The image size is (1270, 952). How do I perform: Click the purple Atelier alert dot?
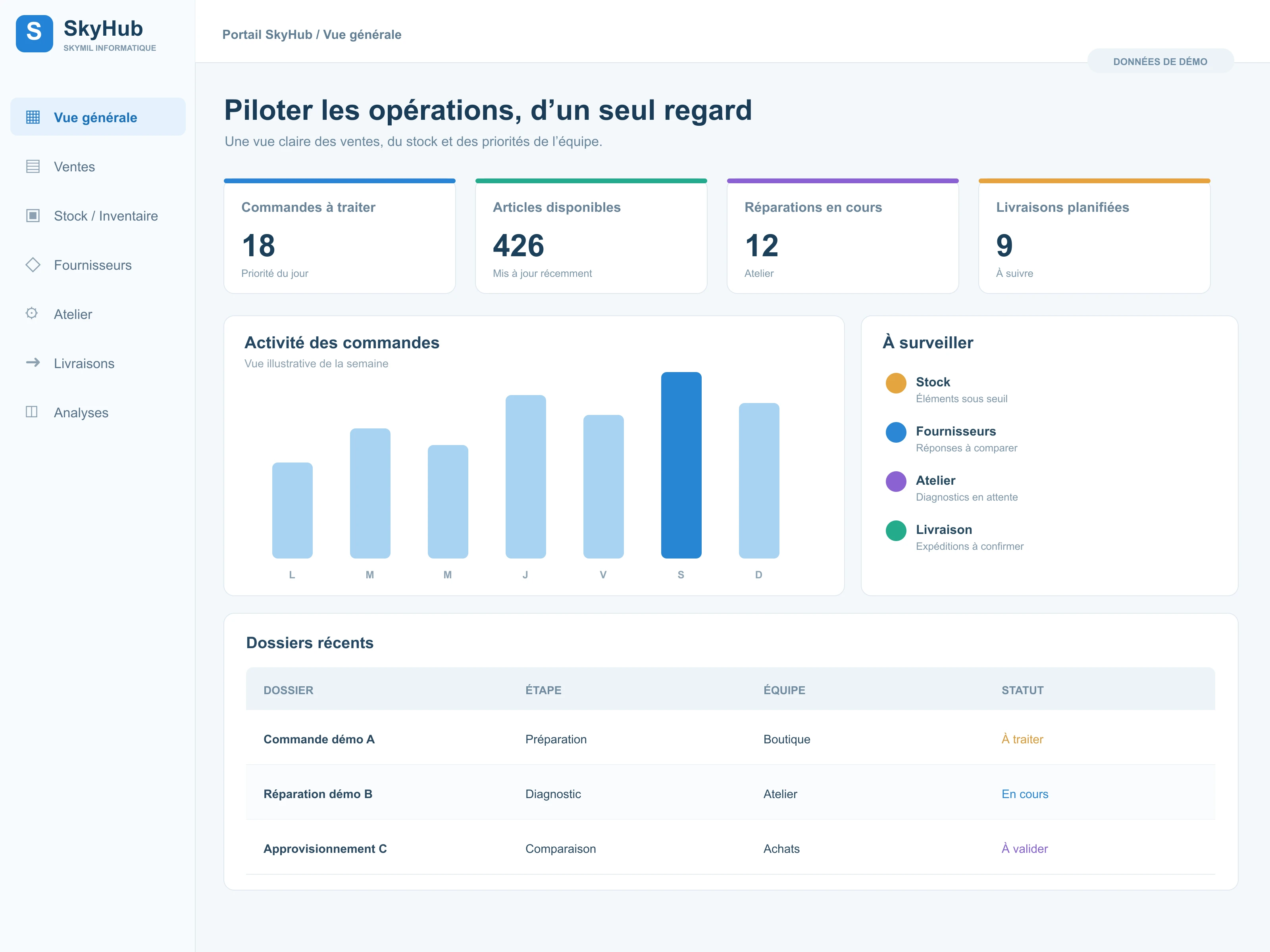click(x=896, y=482)
